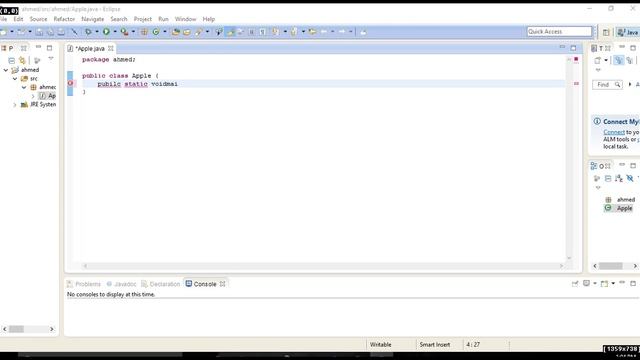
Task: Switch to the Declaration tab
Action: click(160, 284)
